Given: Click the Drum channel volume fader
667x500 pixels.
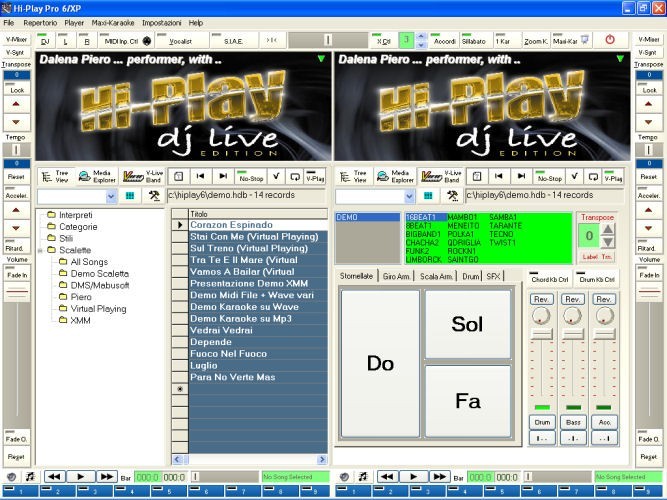Looking at the screenshot, I should point(541,334).
